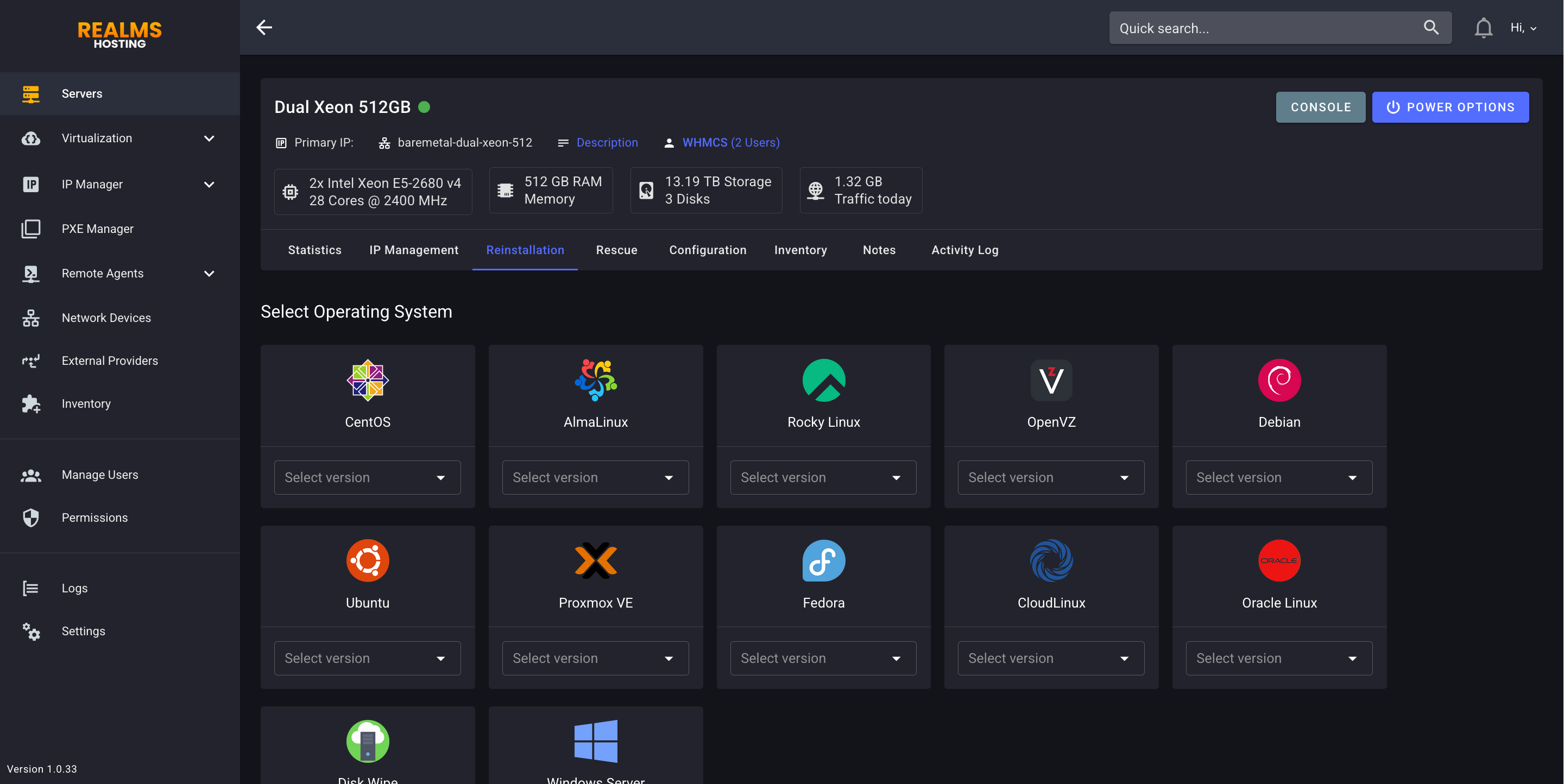Image resolution: width=1564 pixels, height=784 pixels.
Task: Click the AlmaLinux logo
Action: coord(596,380)
